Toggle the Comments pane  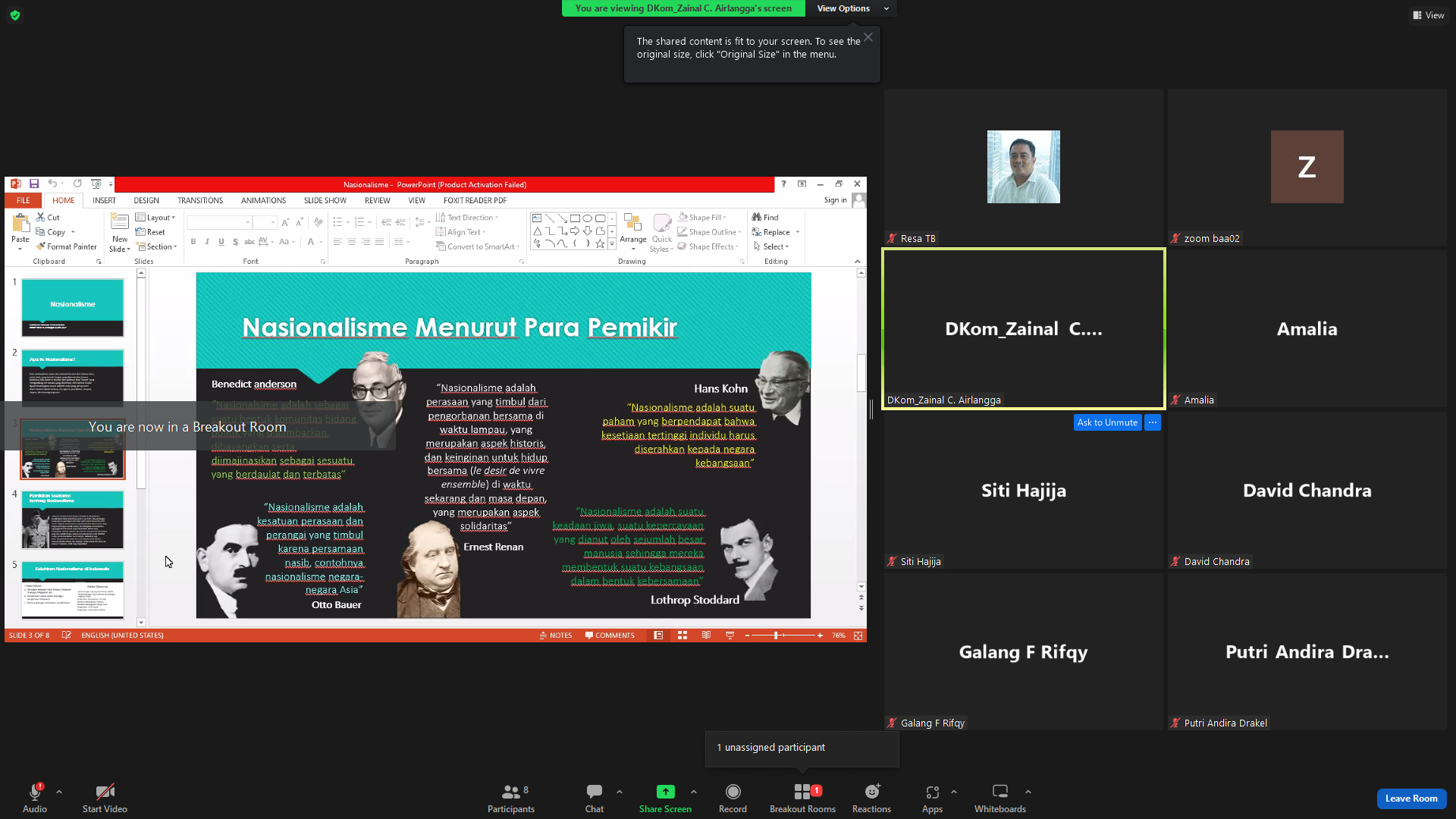(x=610, y=635)
